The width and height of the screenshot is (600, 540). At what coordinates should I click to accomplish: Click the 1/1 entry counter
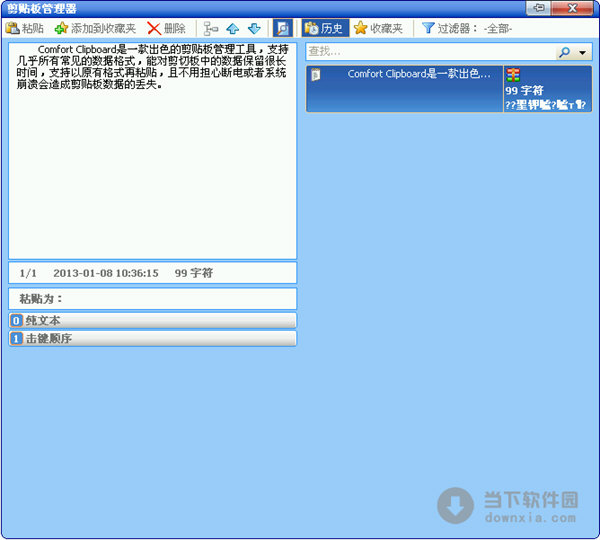[28, 273]
